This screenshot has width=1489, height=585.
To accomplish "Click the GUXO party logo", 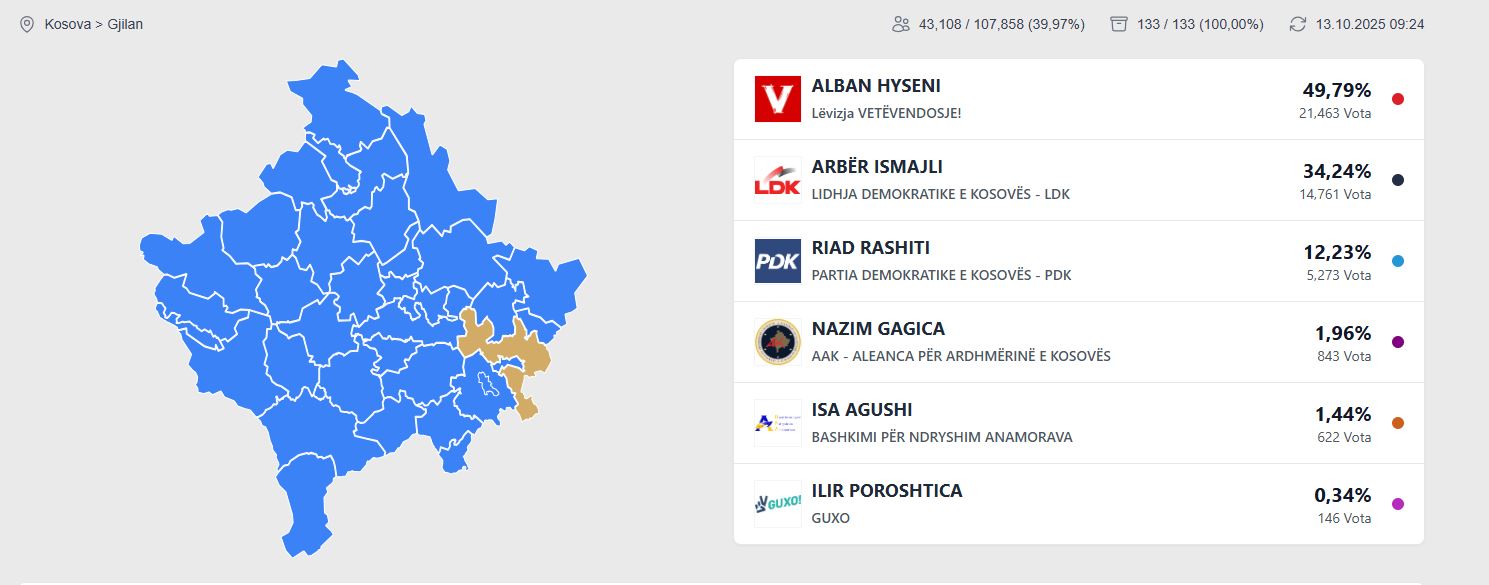I will tap(777, 504).
